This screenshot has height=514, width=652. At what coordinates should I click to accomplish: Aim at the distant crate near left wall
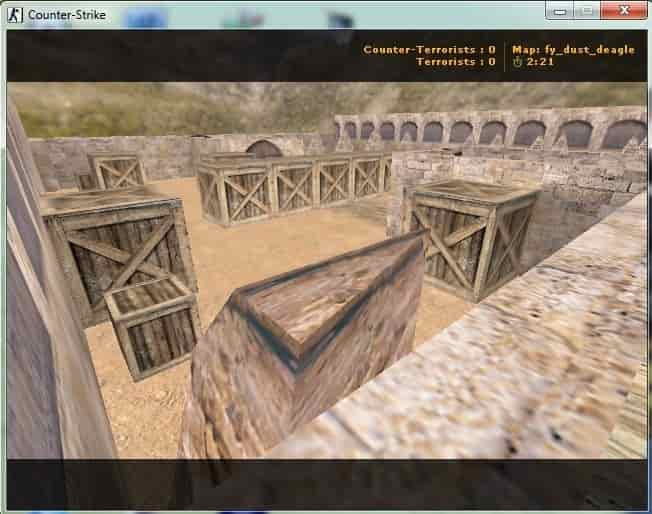click(x=116, y=170)
